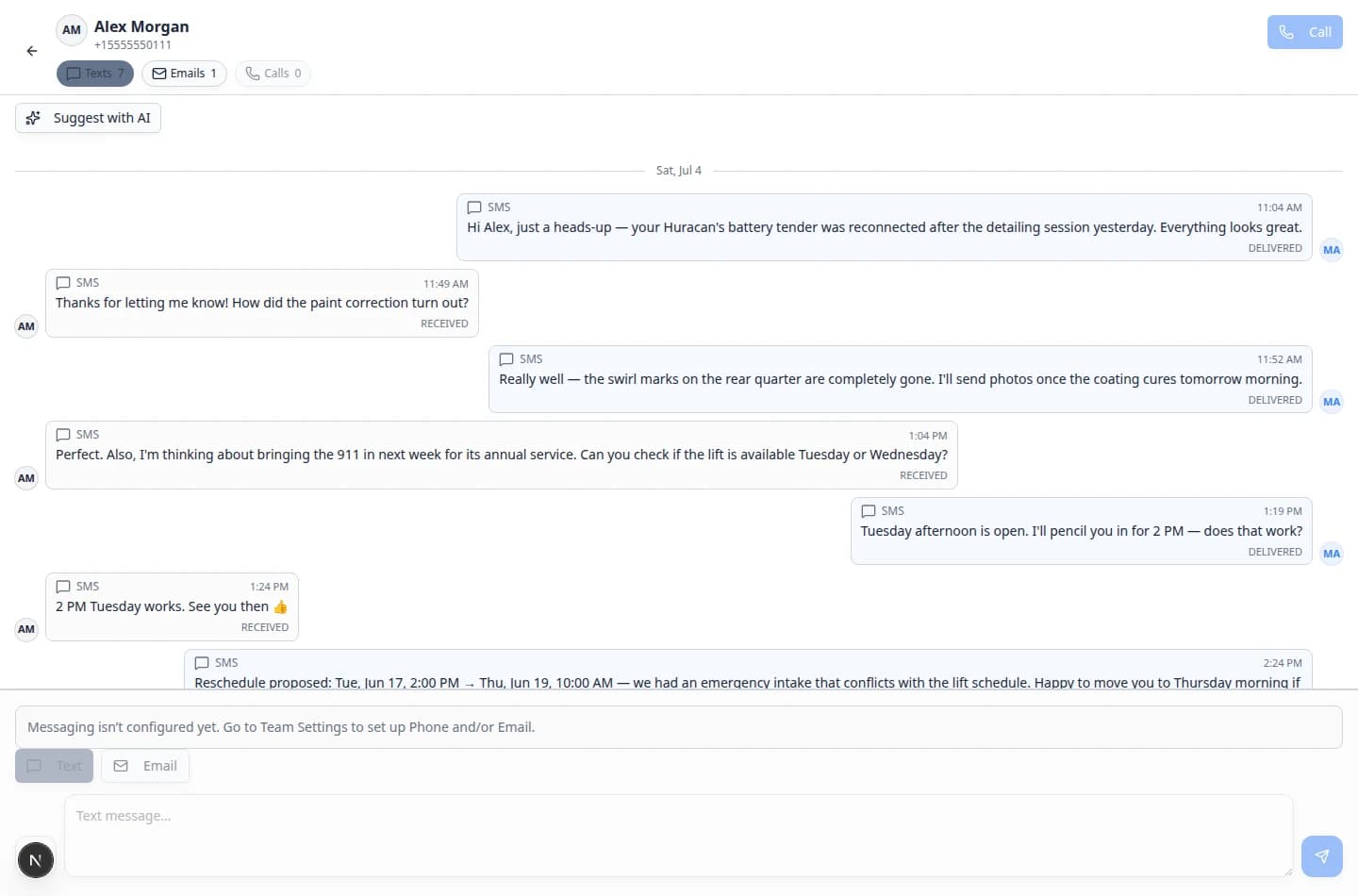1358x896 pixels.
Task: Open the Emails 1 tab
Action: (184, 74)
